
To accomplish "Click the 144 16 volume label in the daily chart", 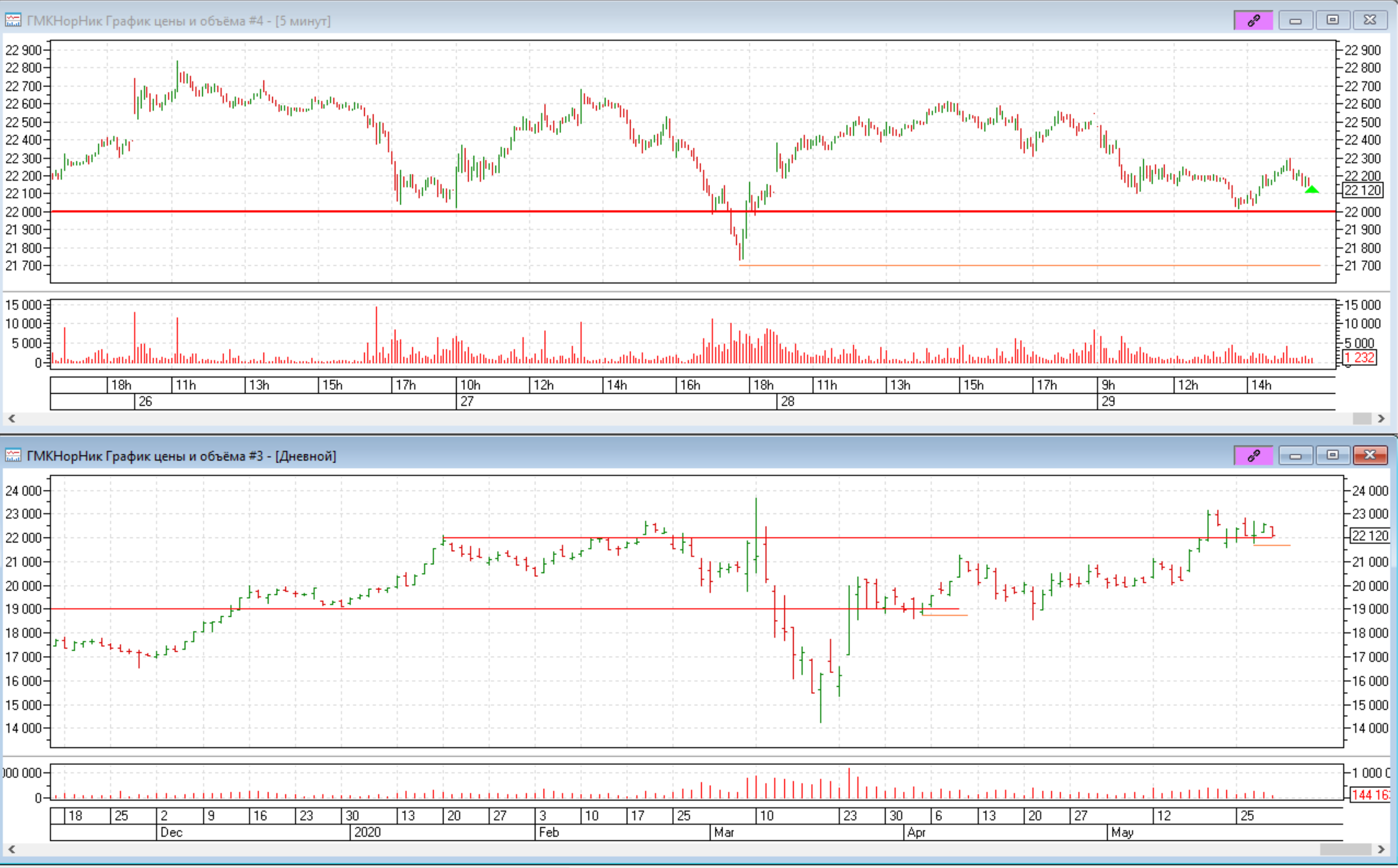I will coord(1370,795).
